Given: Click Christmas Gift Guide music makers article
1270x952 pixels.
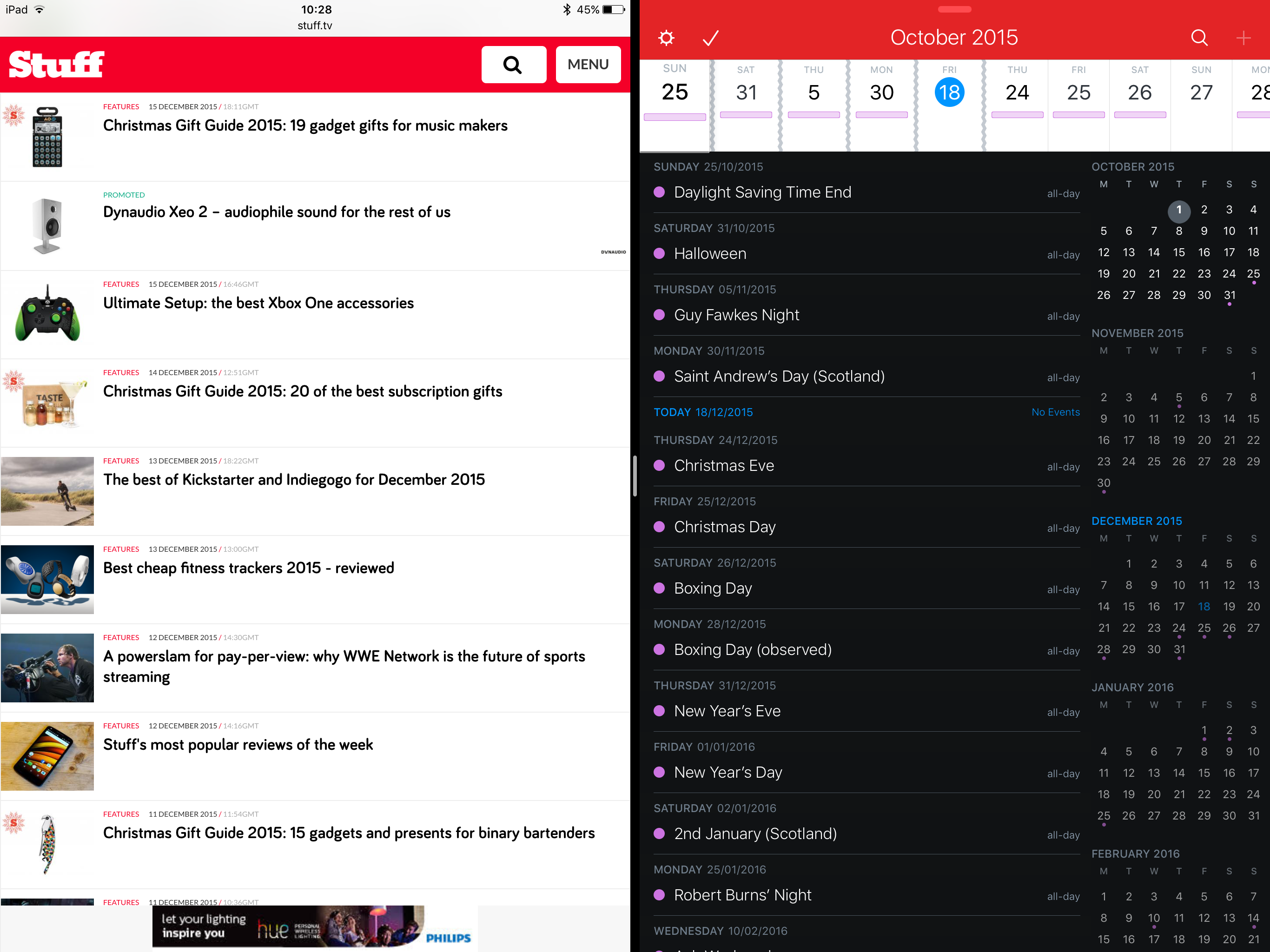Looking at the screenshot, I should (x=305, y=125).
